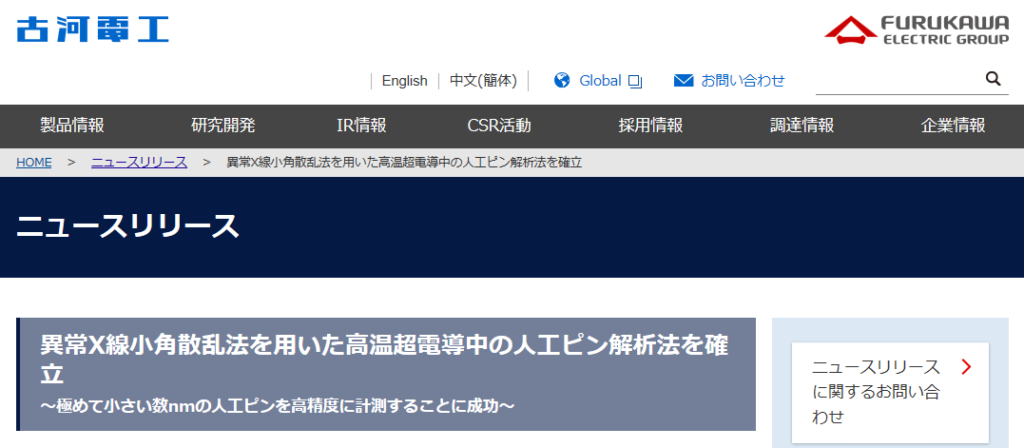The height and width of the screenshot is (448, 1024).
Task: Click the external-window icon after Global
Action: click(635, 81)
